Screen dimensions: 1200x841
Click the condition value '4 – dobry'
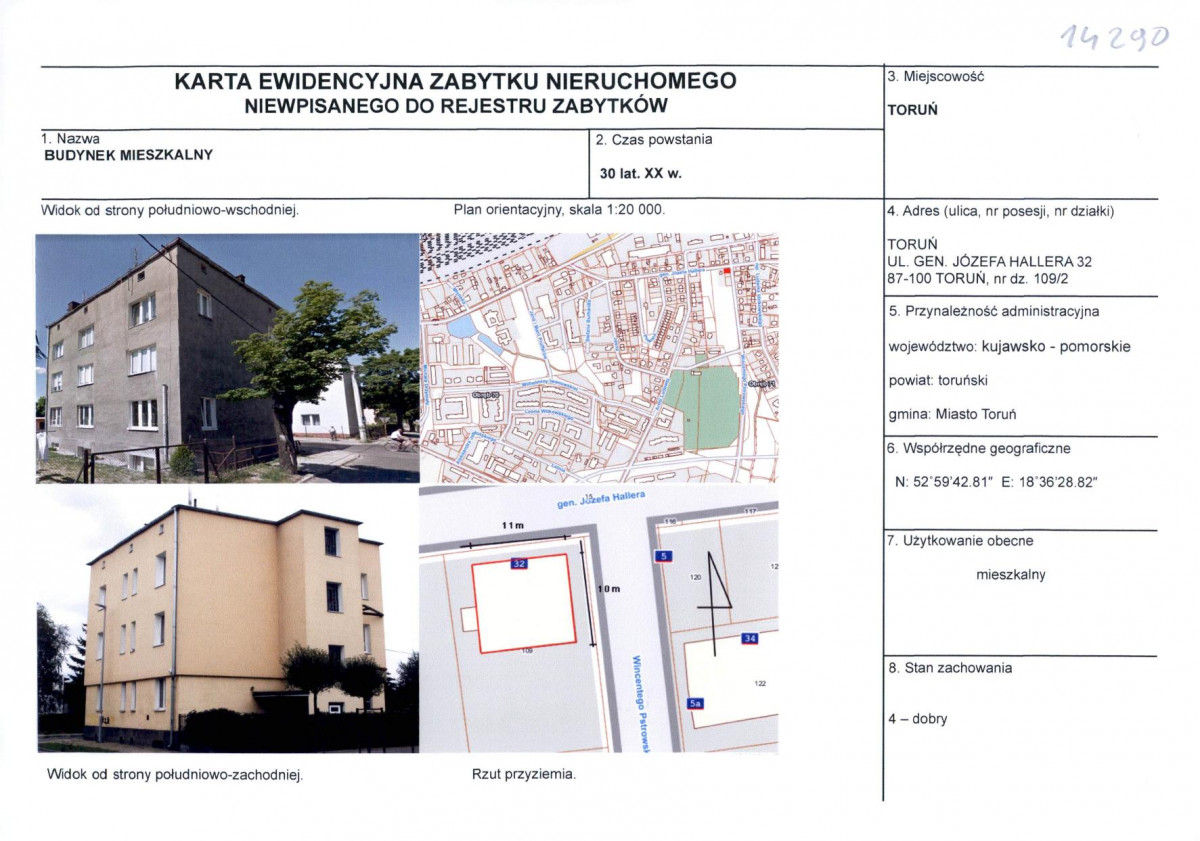coord(917,719)
